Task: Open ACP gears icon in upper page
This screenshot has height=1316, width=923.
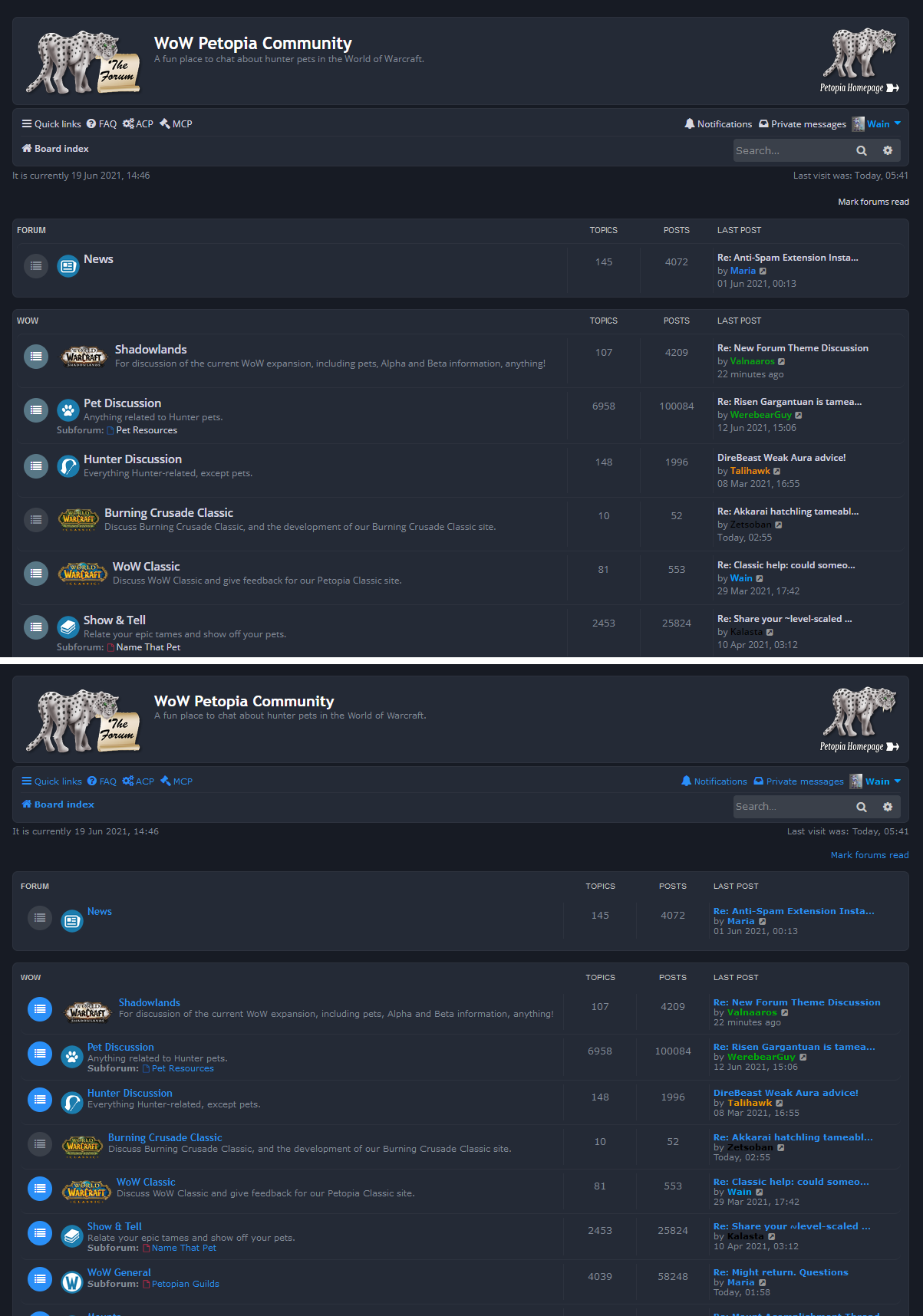Action: [128, 124]
